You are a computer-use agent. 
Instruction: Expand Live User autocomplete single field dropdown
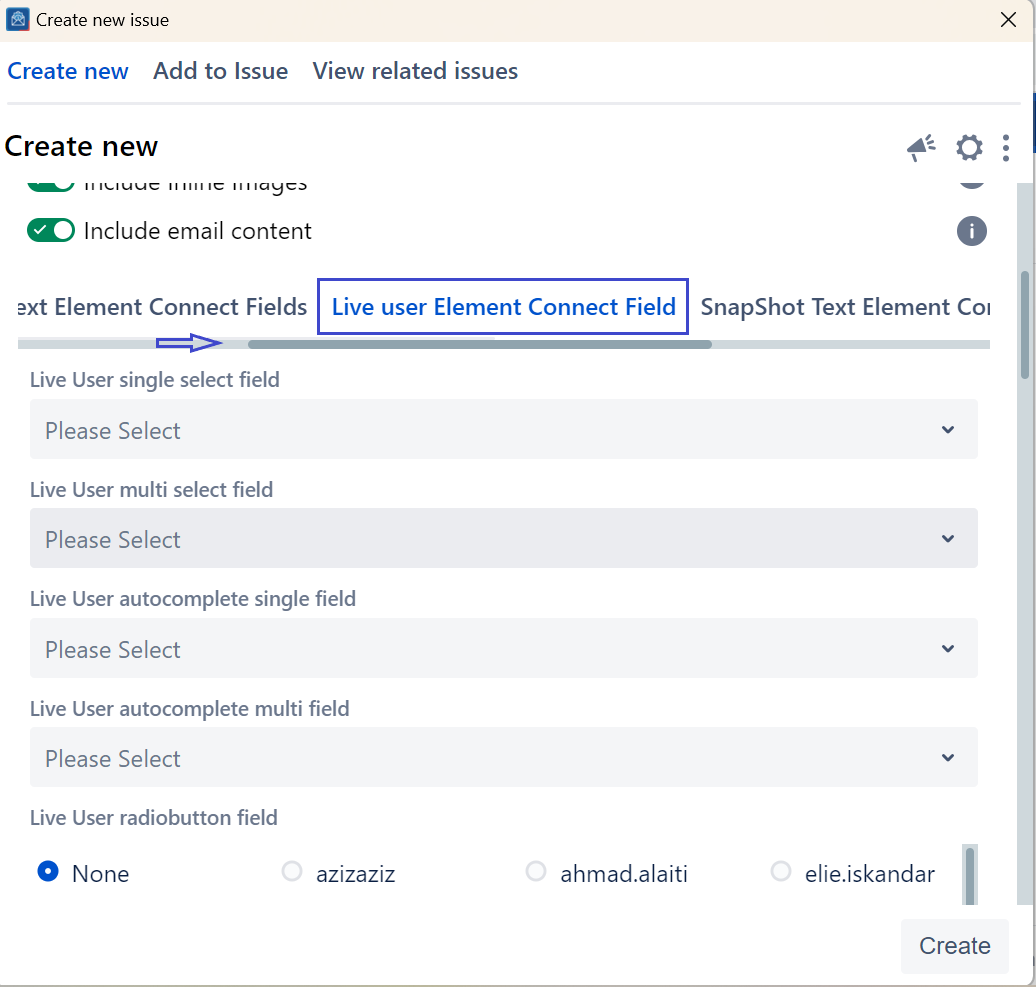tap(503, 650)
